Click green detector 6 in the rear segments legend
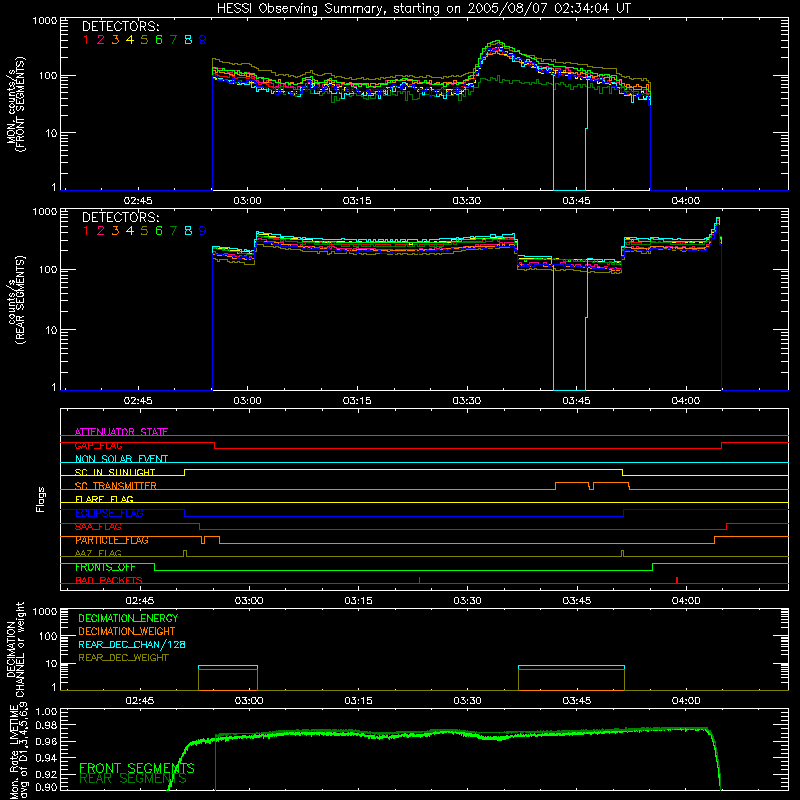Viewport: 800px width, 800px height. point(159,231)
